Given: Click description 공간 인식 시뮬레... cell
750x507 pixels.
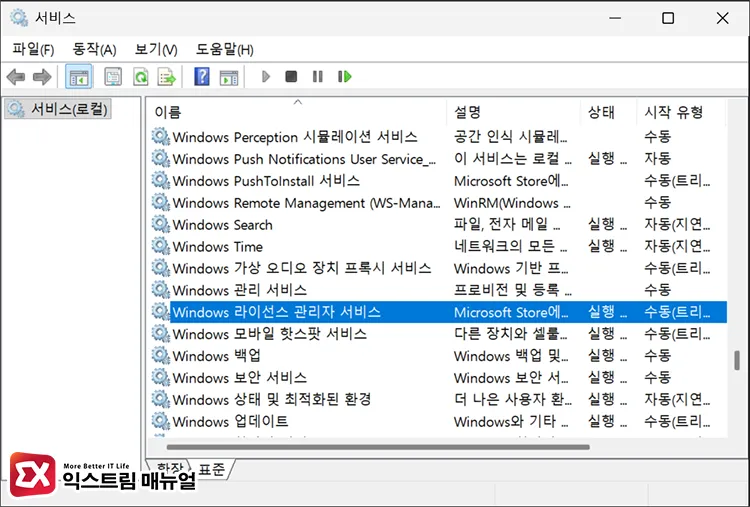Looking at the screenshot, I should click(510, 137).
